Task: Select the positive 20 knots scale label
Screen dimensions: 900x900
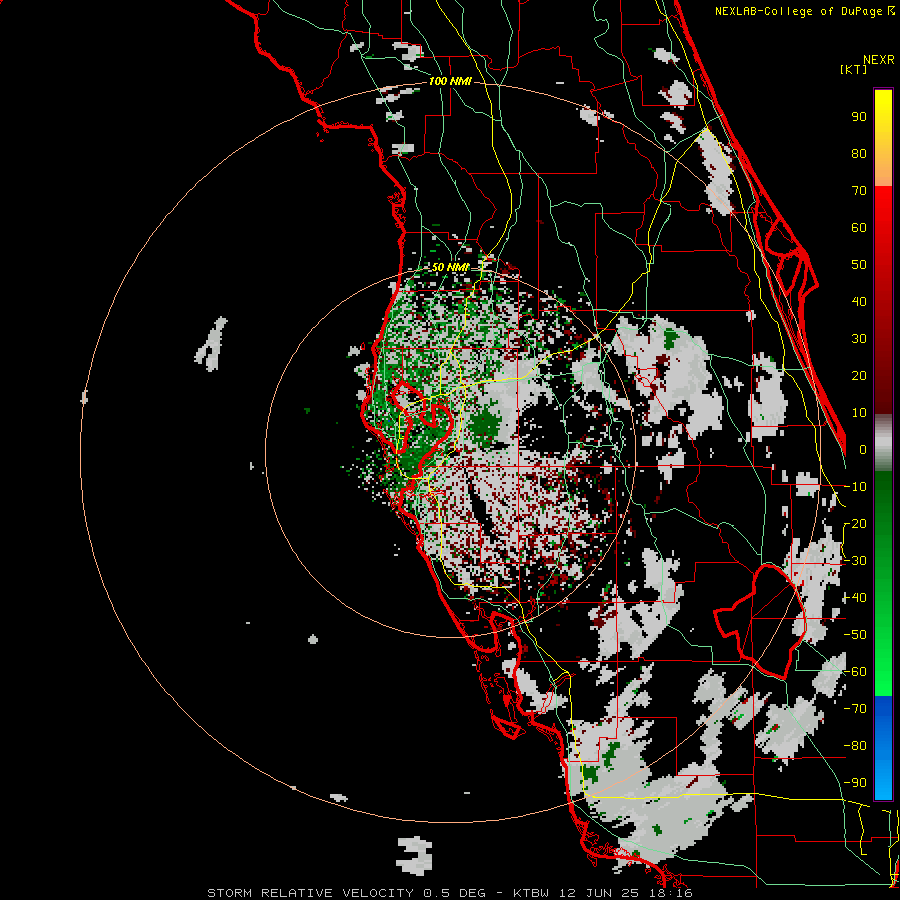Action: pos(859,375)
